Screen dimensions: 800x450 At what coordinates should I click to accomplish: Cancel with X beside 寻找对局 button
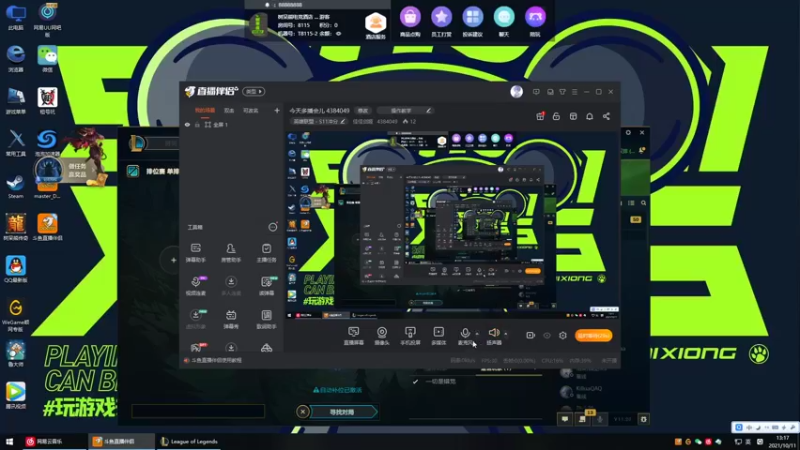click(x=303, y=412)
